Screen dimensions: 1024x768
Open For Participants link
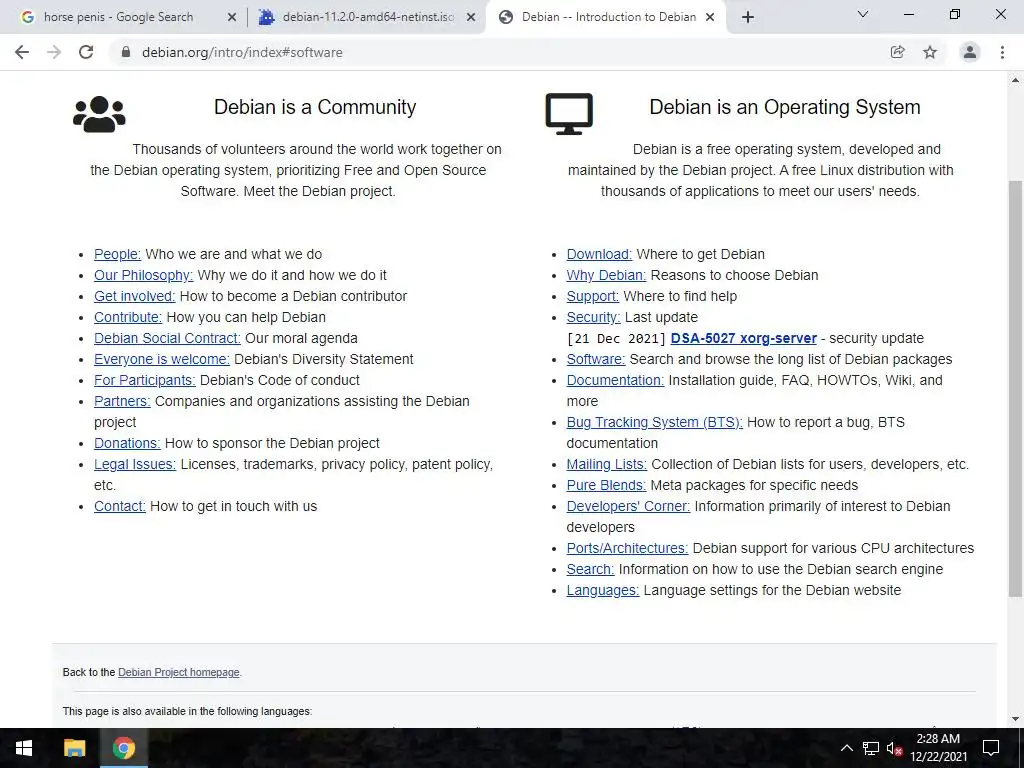point(145,380)
